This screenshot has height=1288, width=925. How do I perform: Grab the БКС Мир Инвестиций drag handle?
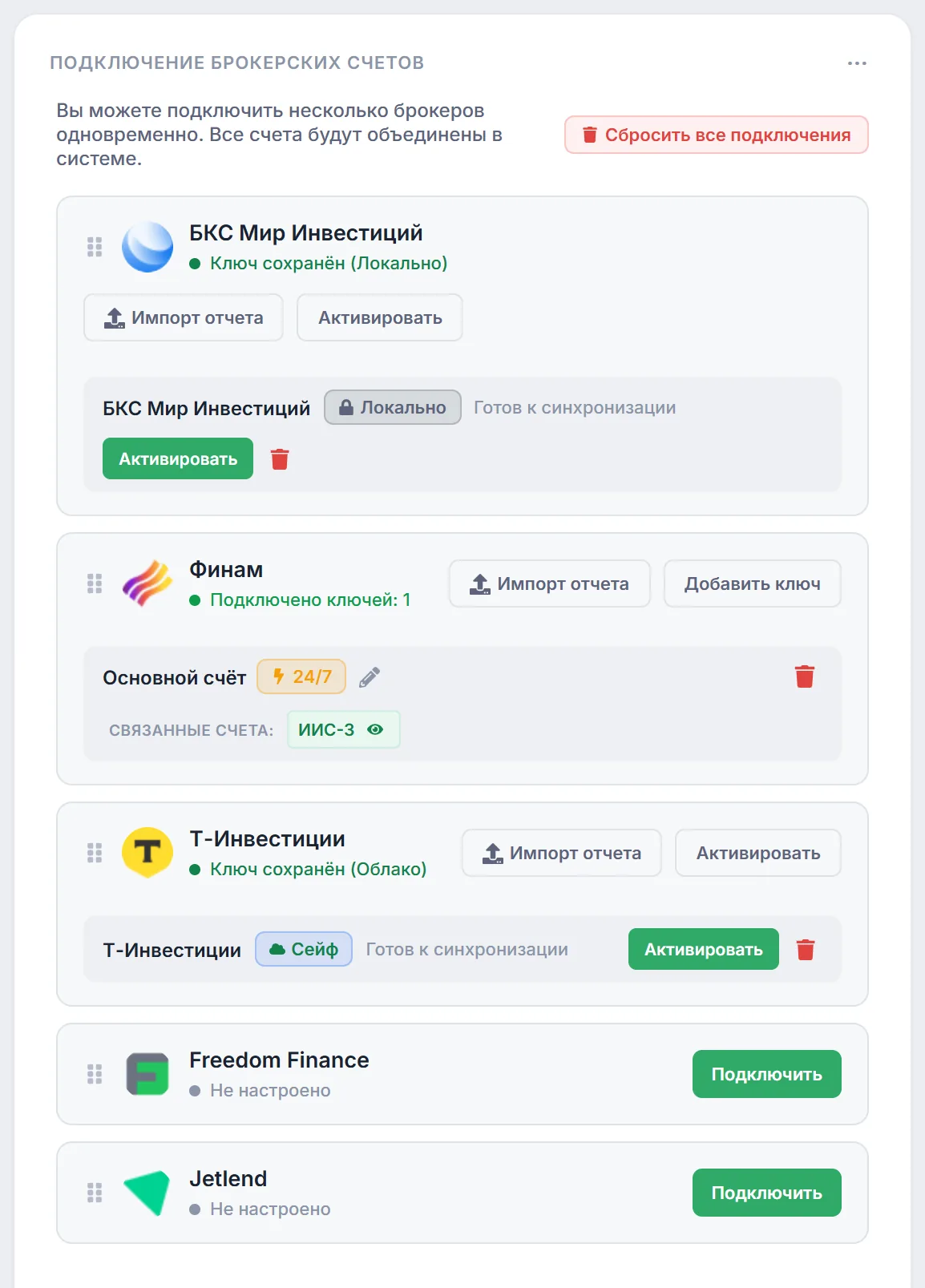click(95, 247)
